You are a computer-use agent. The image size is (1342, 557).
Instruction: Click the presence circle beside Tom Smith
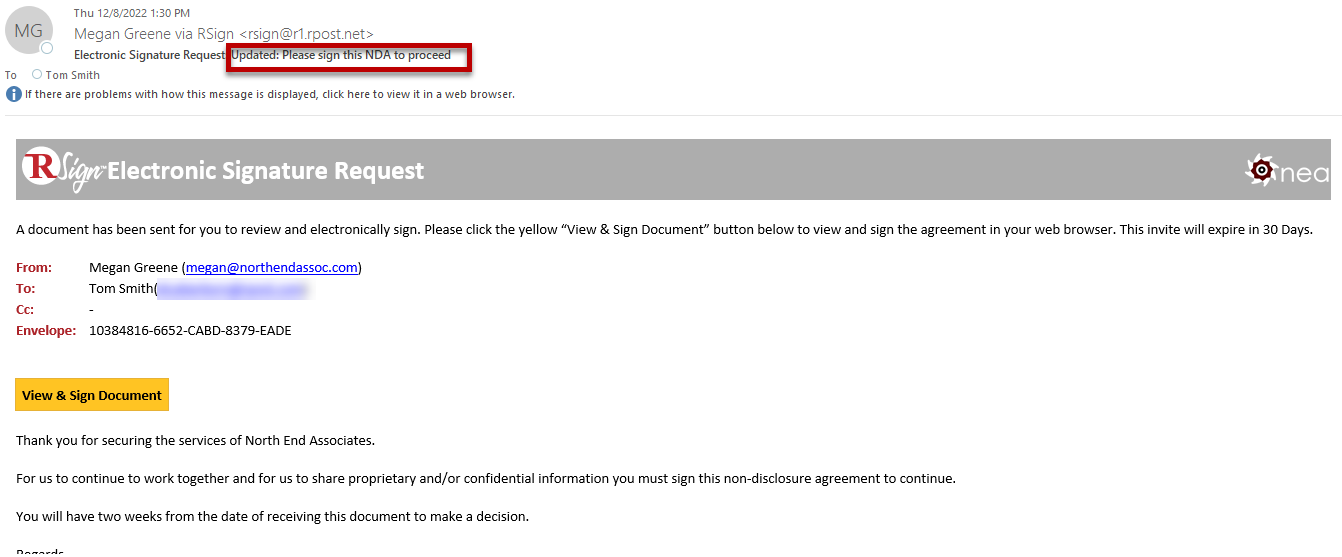pos(37,75)
